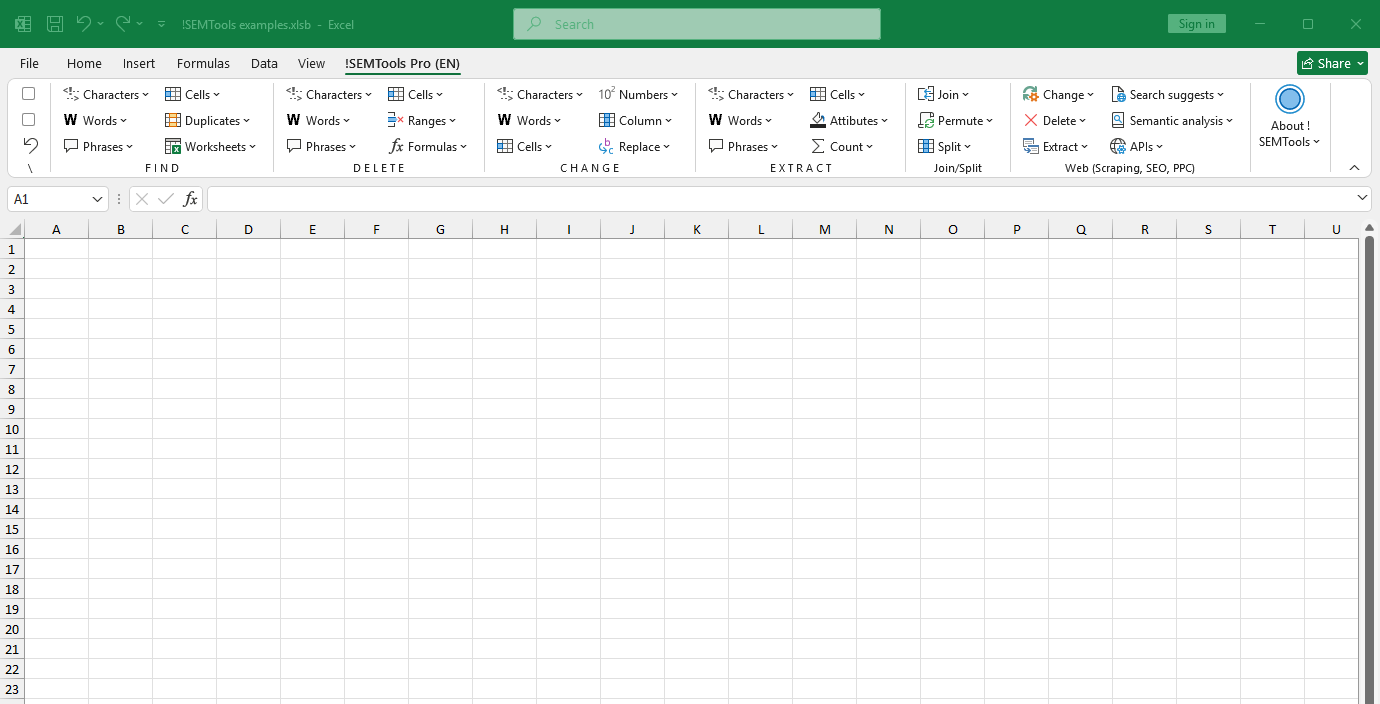Viewport: 1380px width, 704px height.
Task: Select the Permute tool in Join/Split group
Action: (956, 120)
